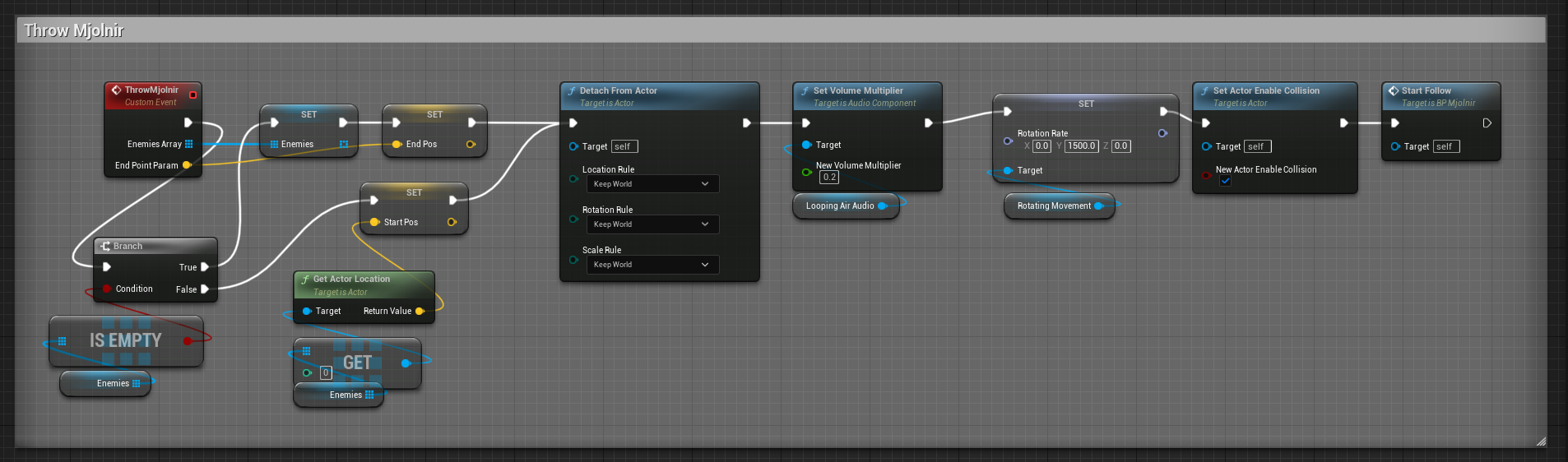Screen dimensions: 1568x462
Task: Select the Throw Mjolnir comment title
Action: tap(74, 30)
